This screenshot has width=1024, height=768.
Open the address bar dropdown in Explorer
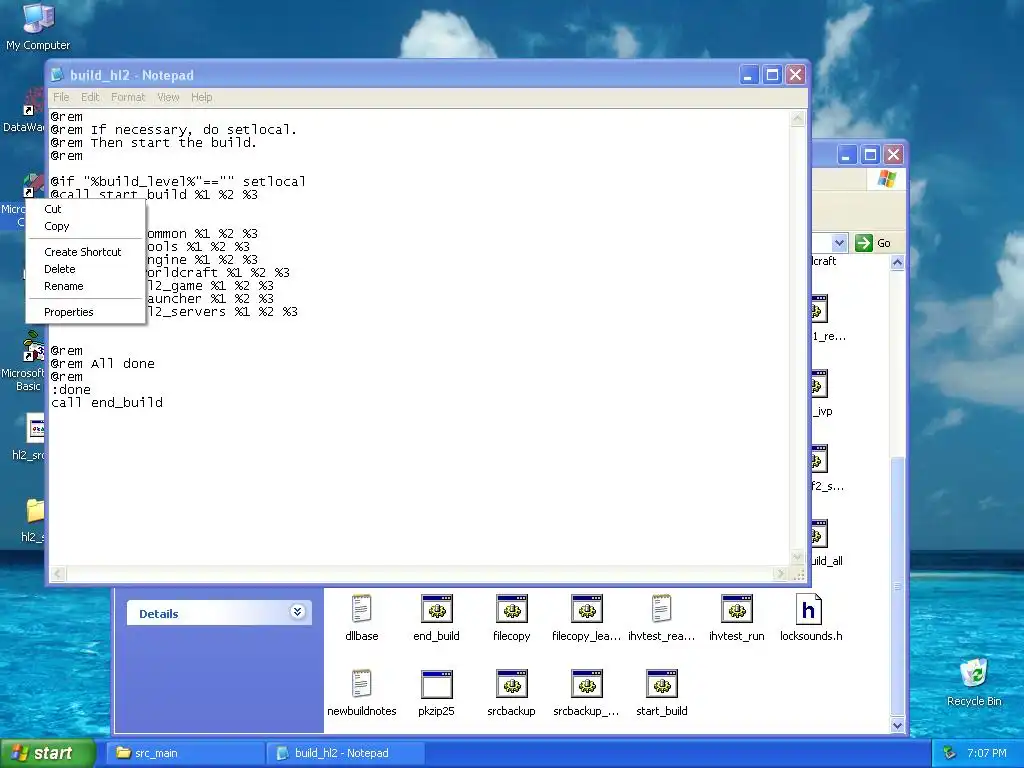tap(839, 243)
